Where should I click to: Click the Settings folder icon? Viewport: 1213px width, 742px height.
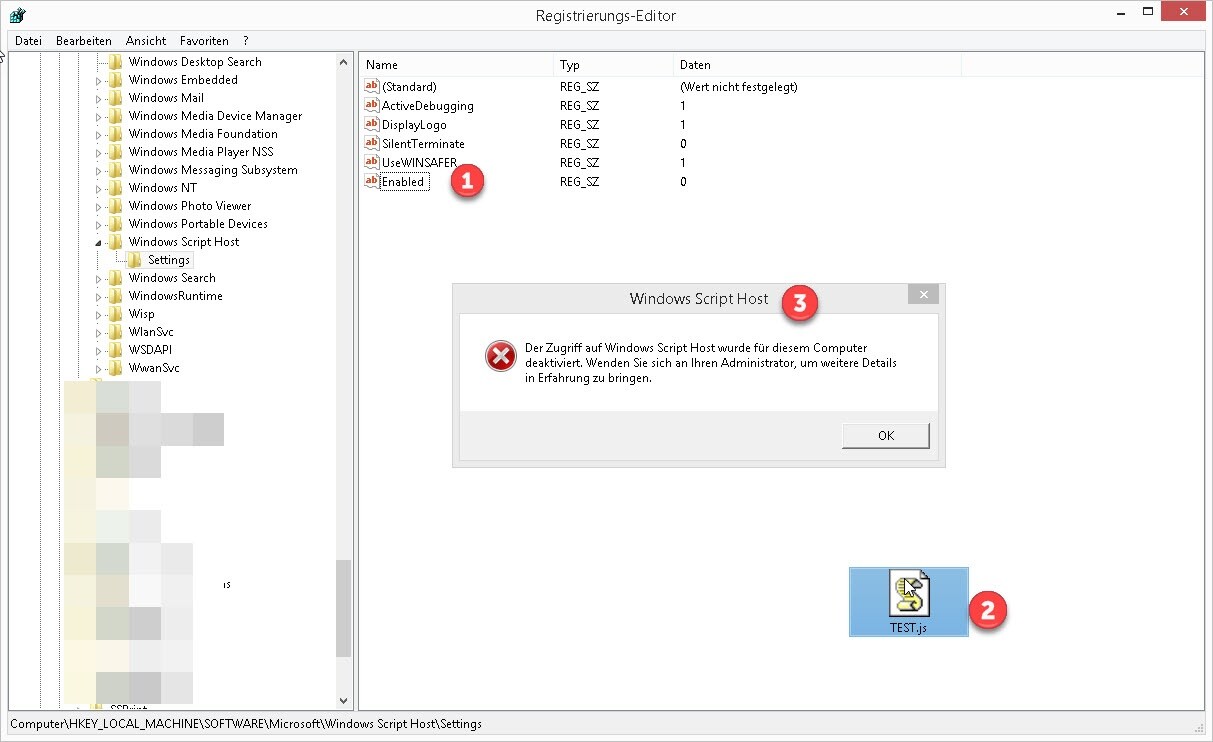pyautogui.click(x=134, y=259)
